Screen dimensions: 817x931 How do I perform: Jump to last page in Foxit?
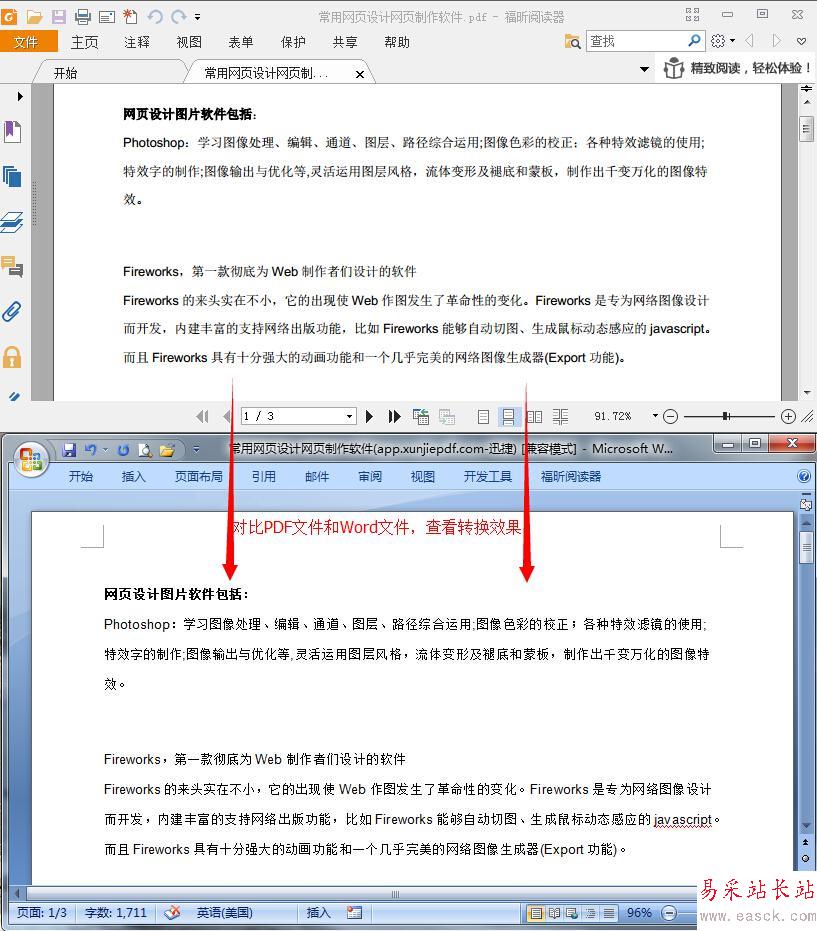tap(394, 416)
